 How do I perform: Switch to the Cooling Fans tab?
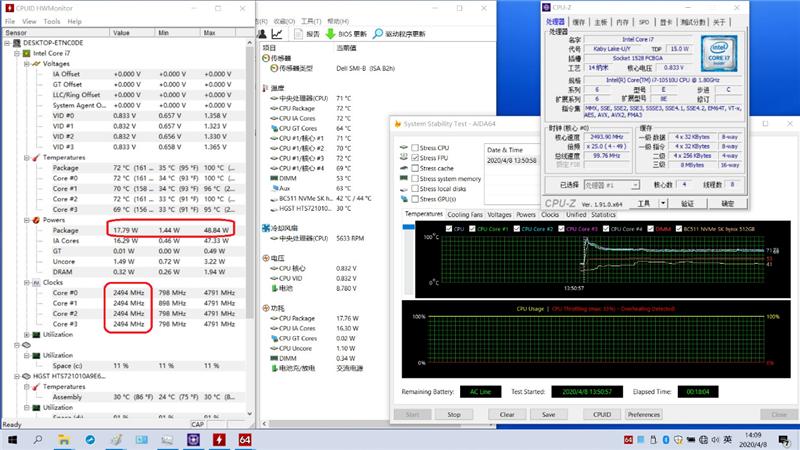(465, 214)
